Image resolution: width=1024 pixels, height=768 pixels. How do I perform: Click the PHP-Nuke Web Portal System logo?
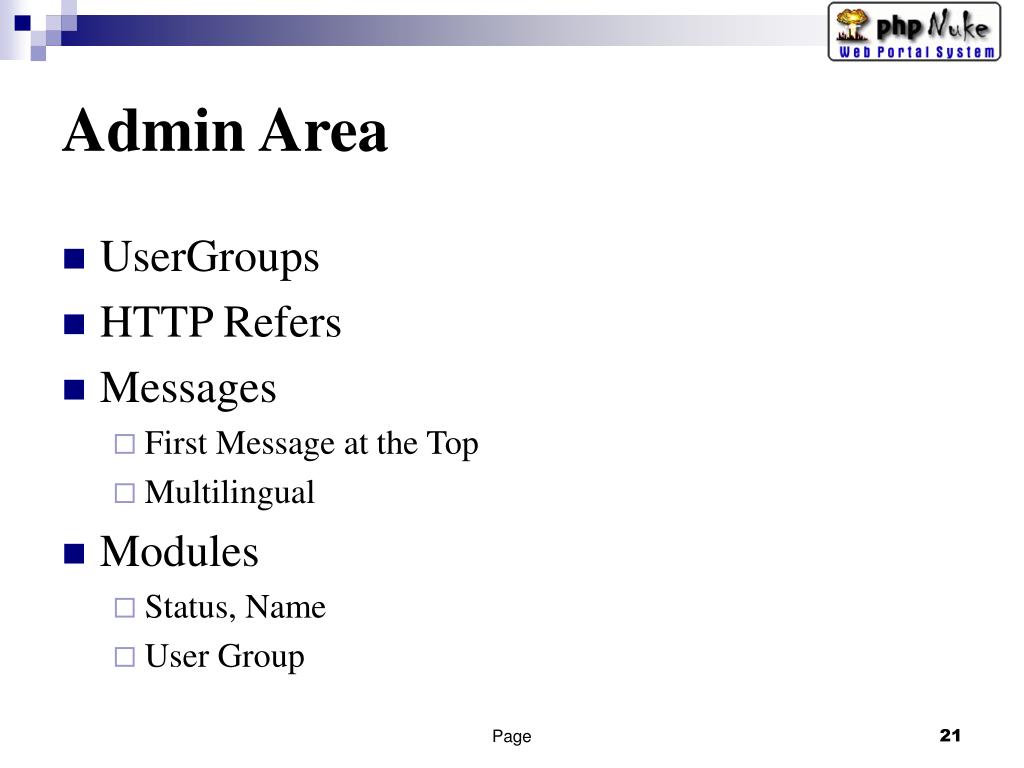[x=914, y=32]
